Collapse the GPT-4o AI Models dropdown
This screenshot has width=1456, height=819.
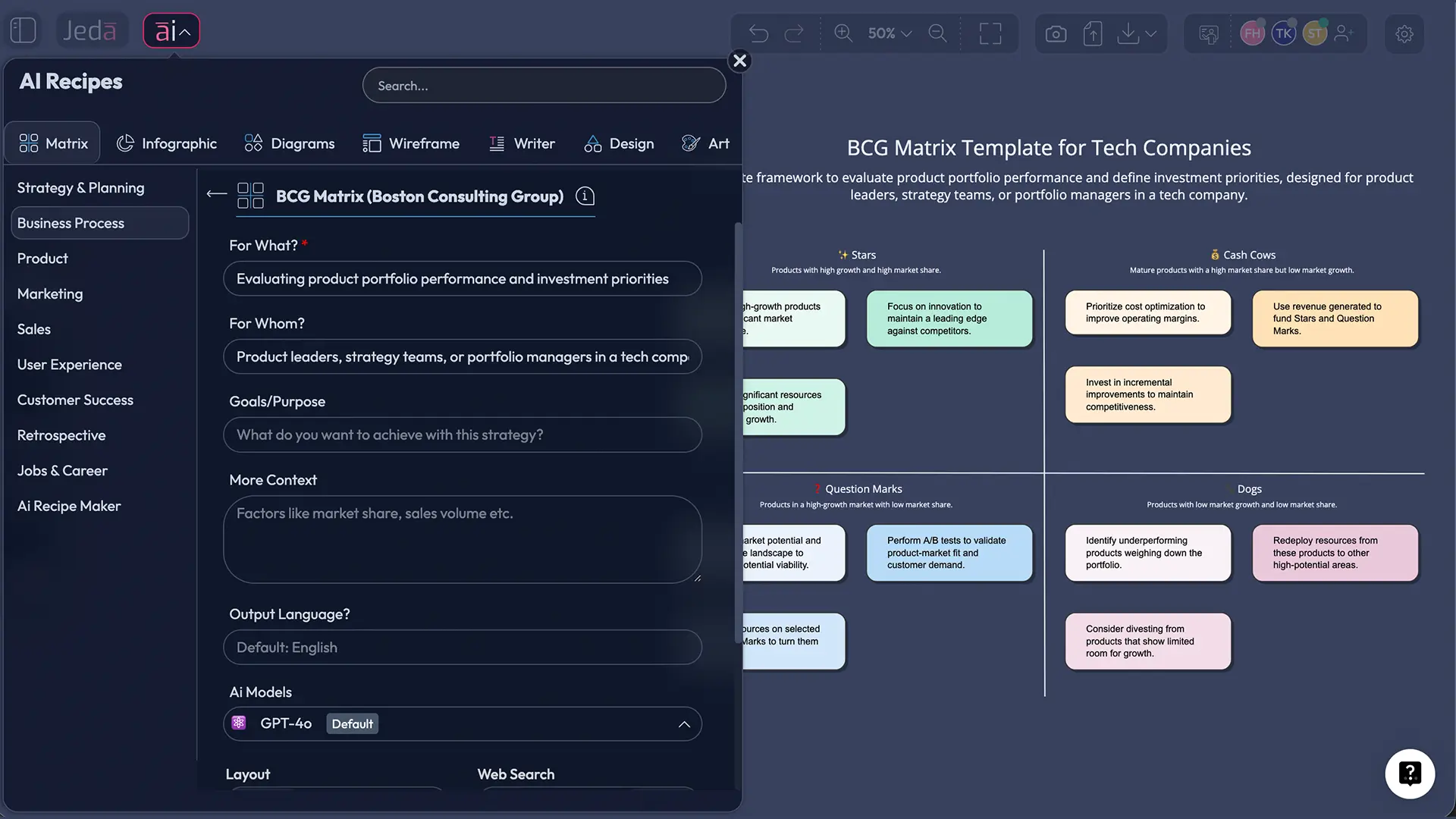(x=683, y=724)
